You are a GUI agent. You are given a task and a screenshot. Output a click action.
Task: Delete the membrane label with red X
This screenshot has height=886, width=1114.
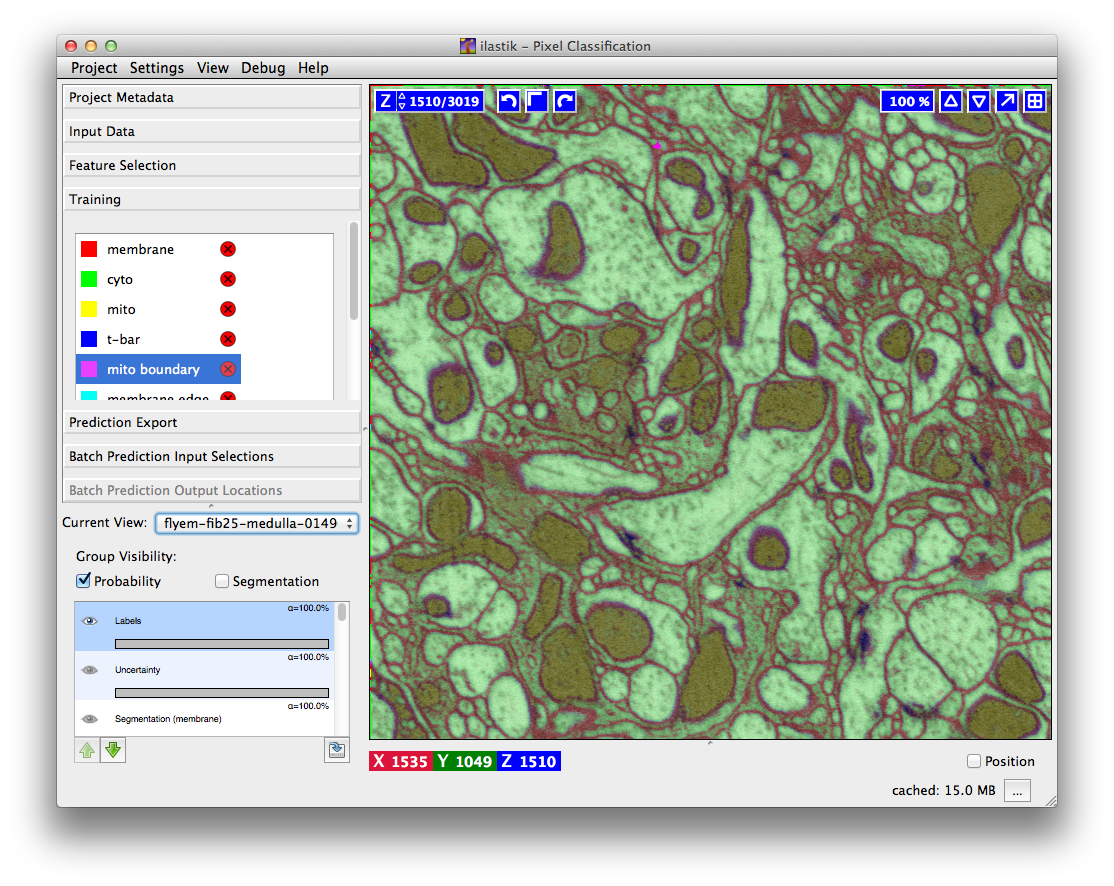point(228,249)
